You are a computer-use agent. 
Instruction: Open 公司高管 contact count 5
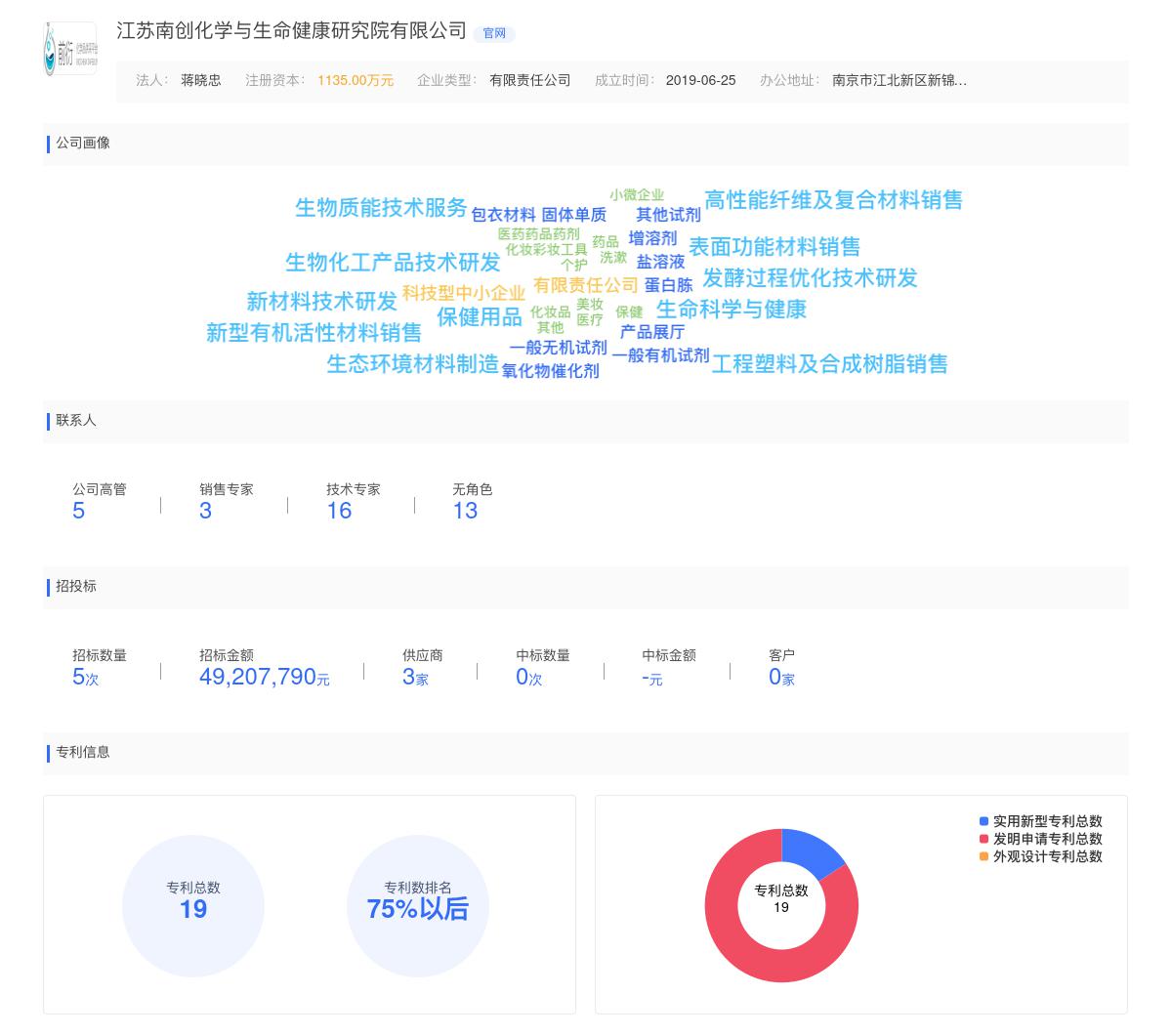(78, 511)
